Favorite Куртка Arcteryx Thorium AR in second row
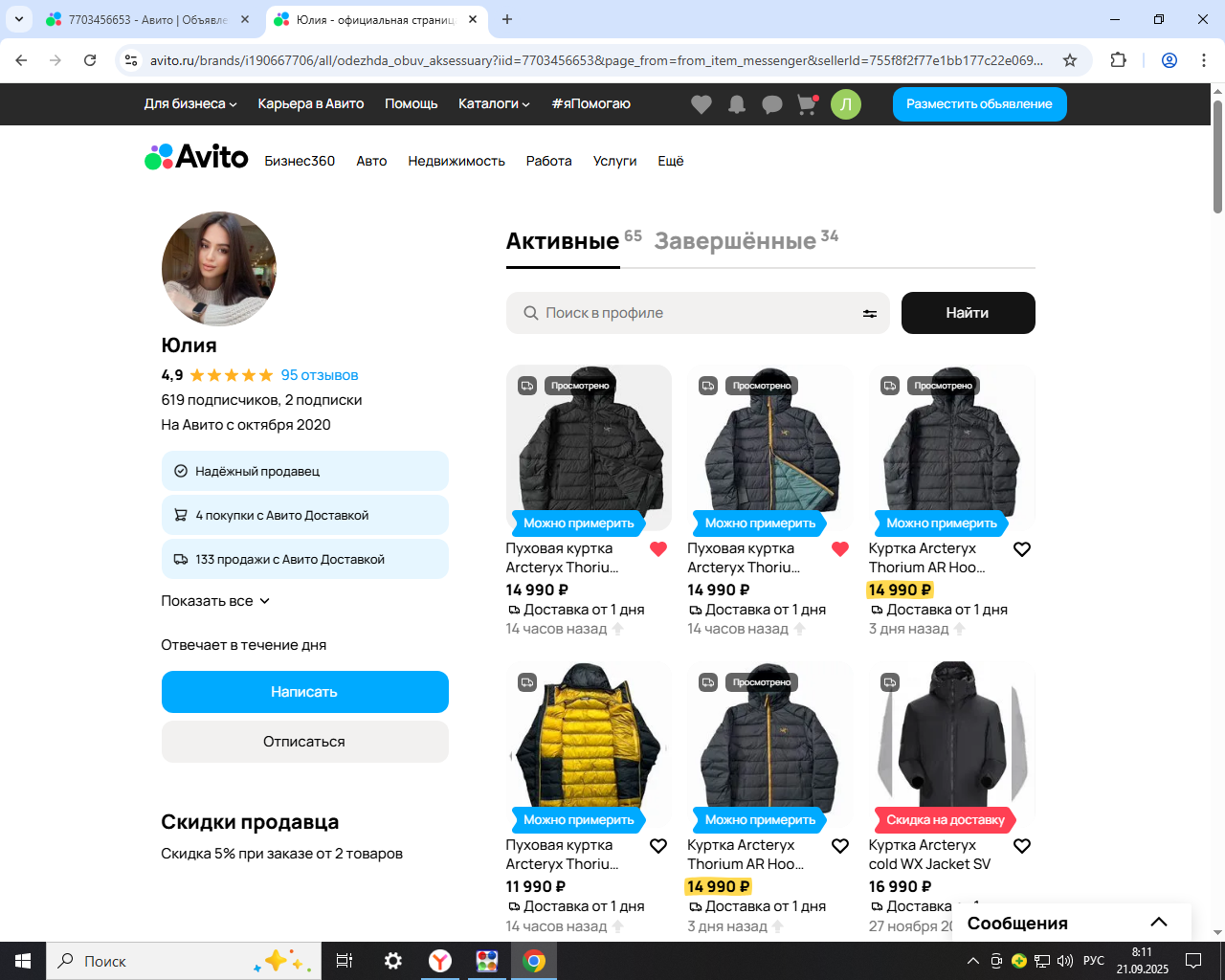Screen dimensions: 1225x980 [x=840, y=846]
